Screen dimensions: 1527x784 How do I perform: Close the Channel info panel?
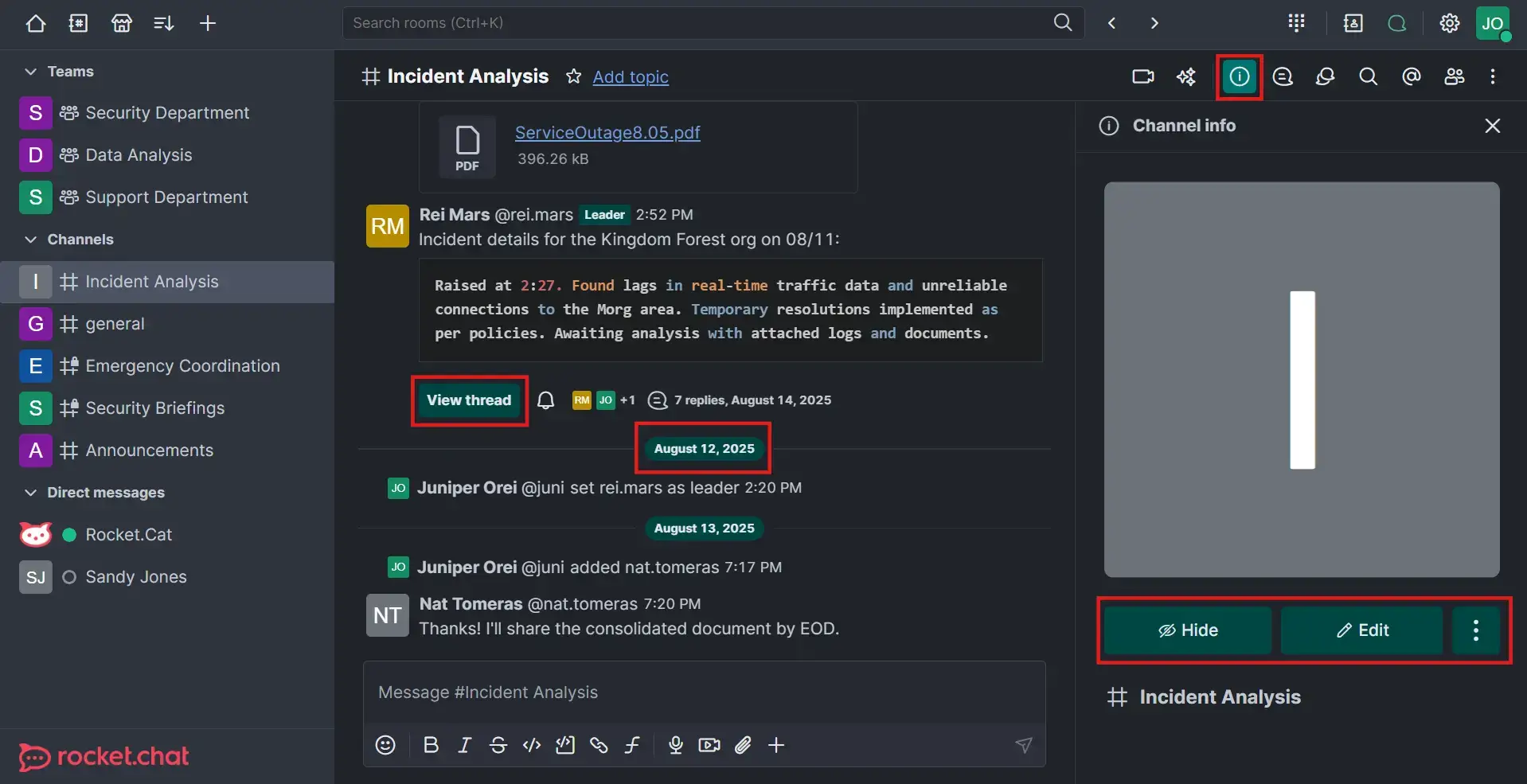1493,126
